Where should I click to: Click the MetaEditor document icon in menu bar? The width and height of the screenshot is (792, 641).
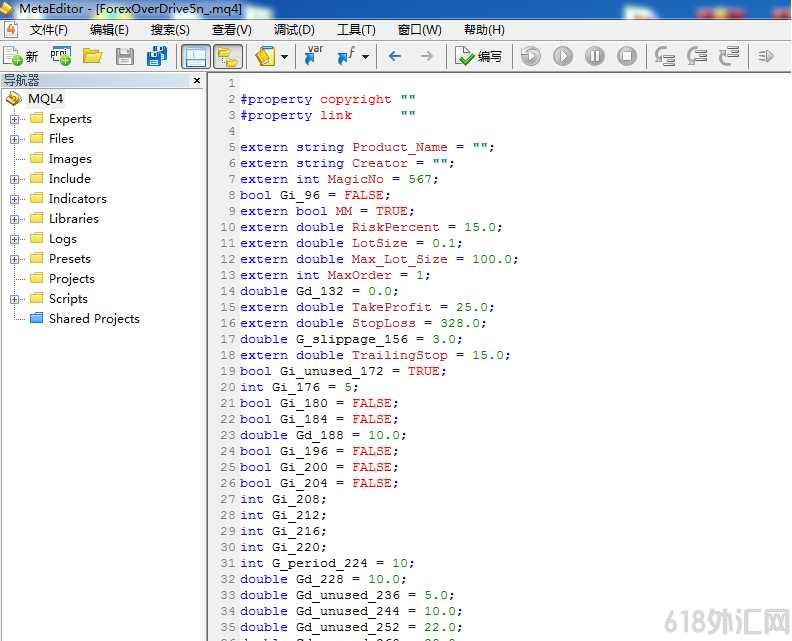coord(10,30)
